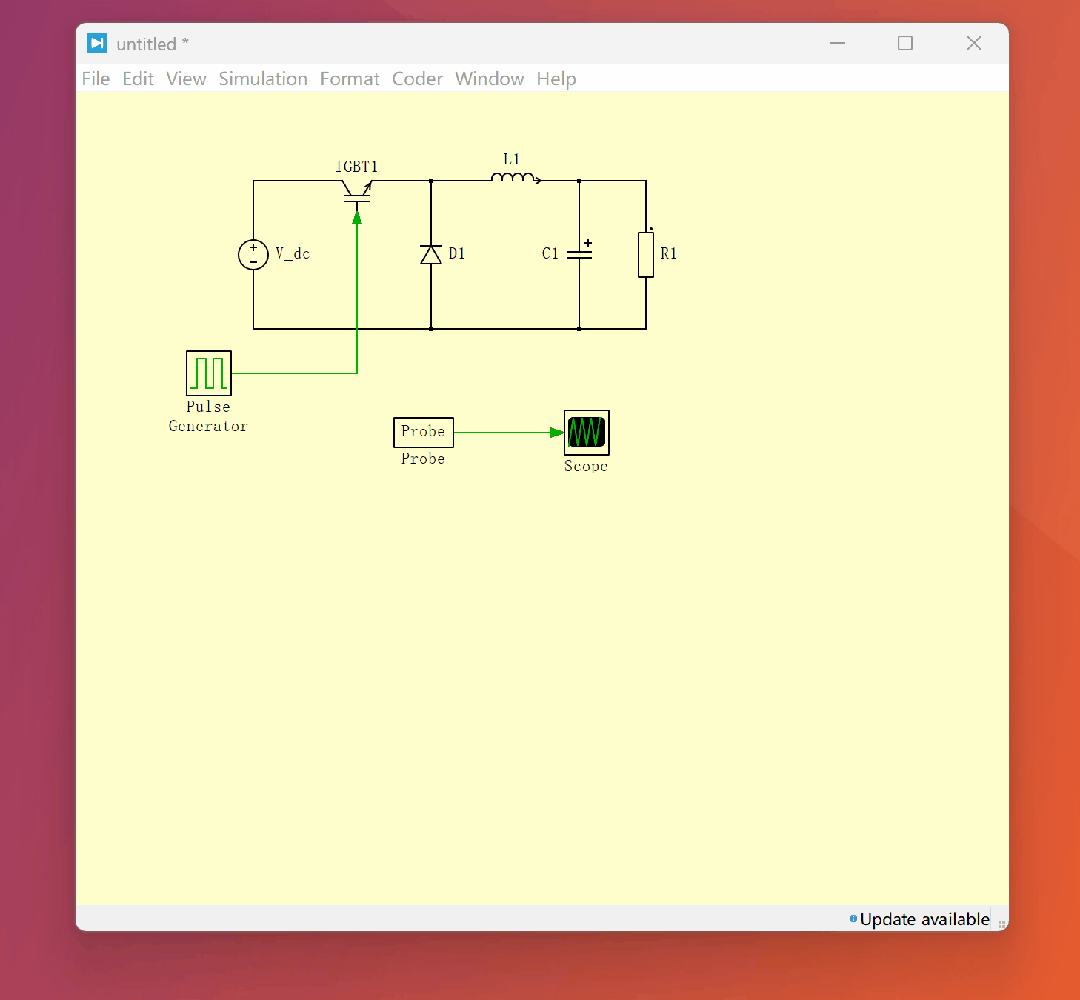
Task: Click the L1 label text
Action: (x=511, y=159)
